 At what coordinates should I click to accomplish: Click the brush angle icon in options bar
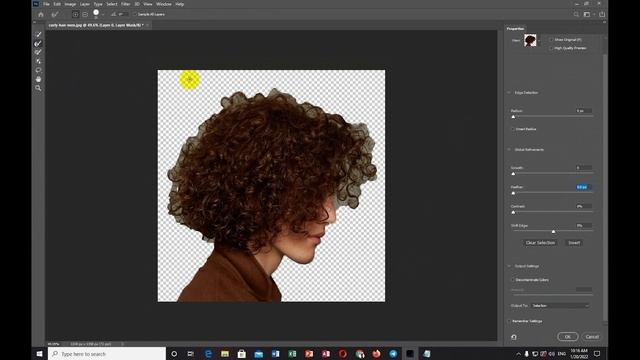tap(113, 14)
